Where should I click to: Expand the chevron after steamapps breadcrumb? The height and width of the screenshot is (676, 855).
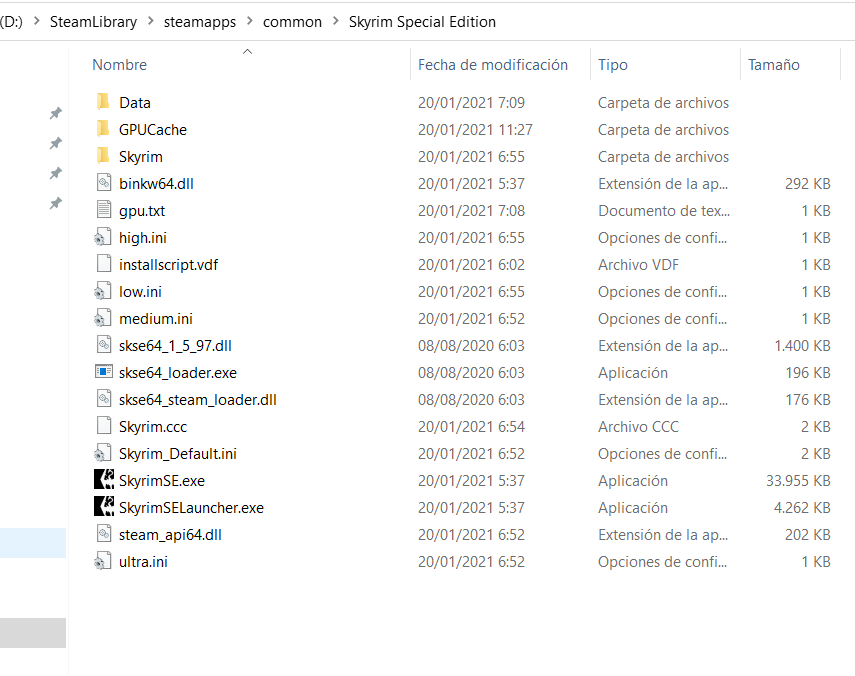click(x=250, y=21)
